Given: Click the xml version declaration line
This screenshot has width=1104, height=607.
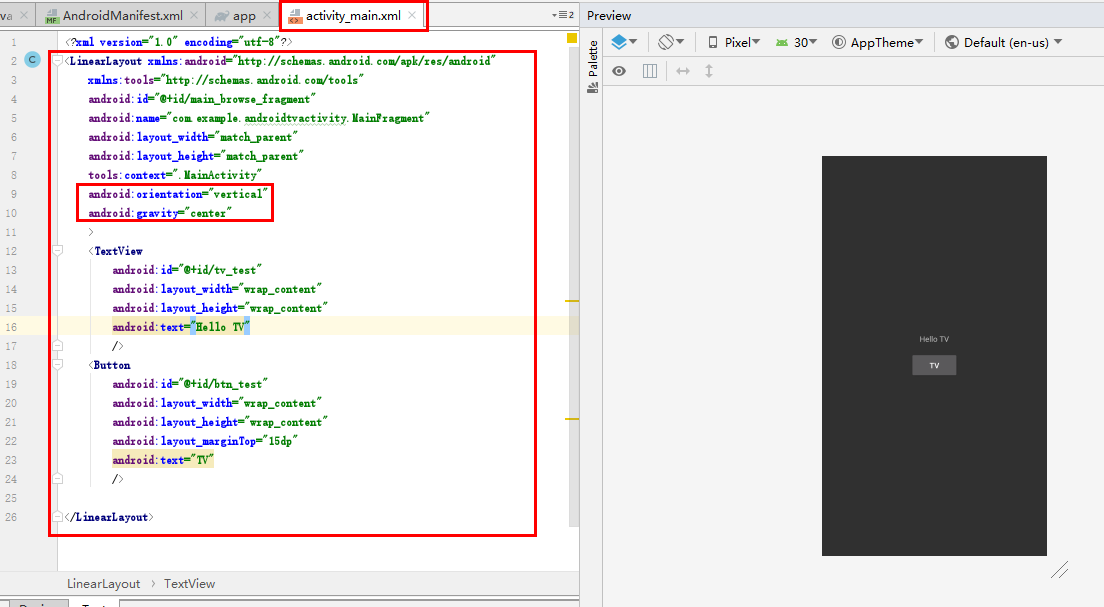Looking at the screenshot, I should pos(179,42).
